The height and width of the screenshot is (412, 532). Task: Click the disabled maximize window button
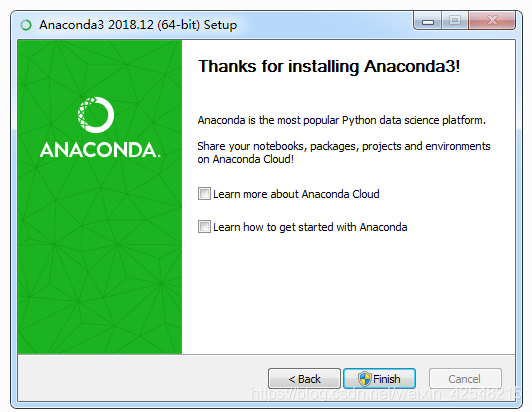[x=455, y=21]
